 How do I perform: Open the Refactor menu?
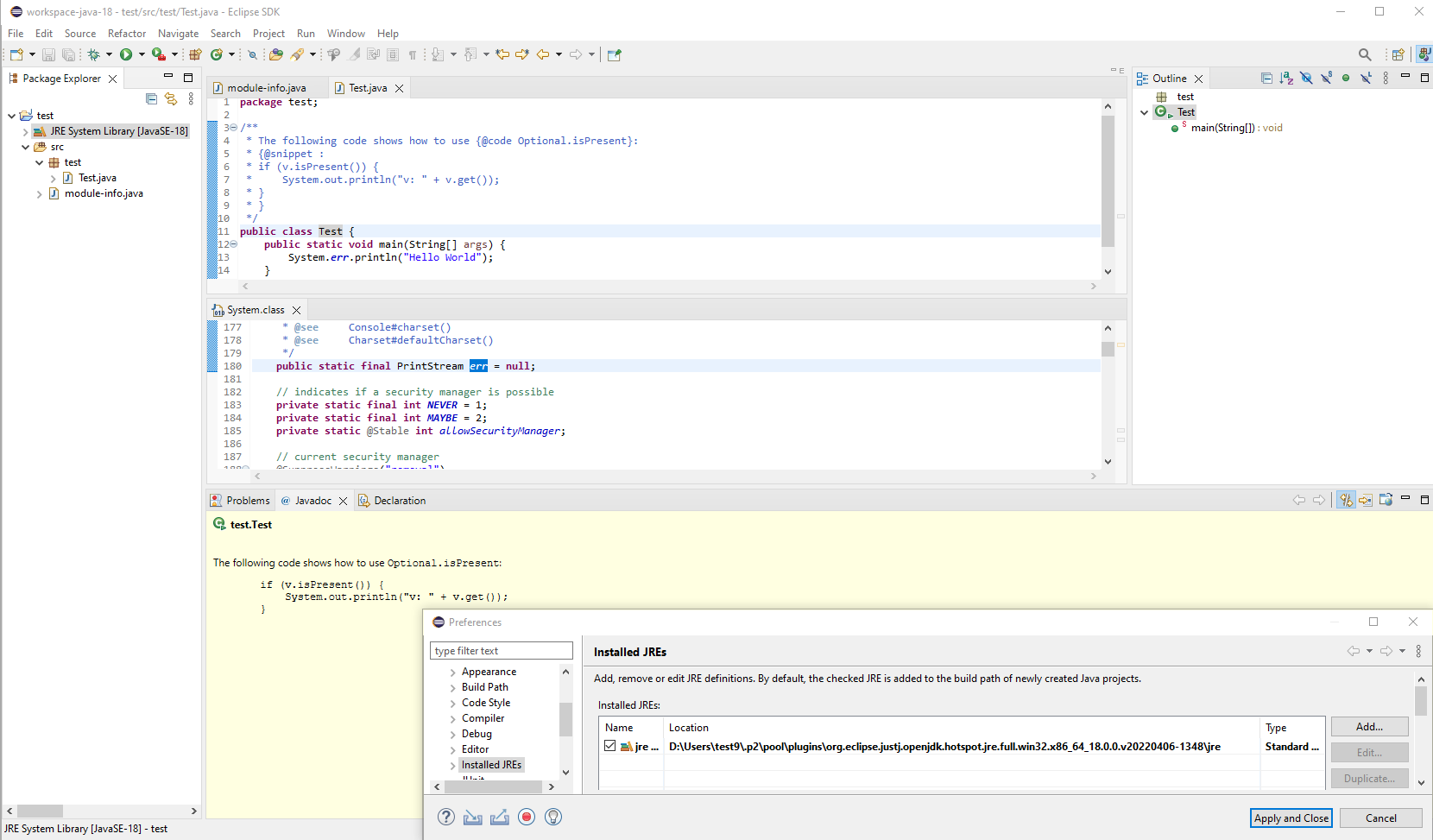coord(127,34)
